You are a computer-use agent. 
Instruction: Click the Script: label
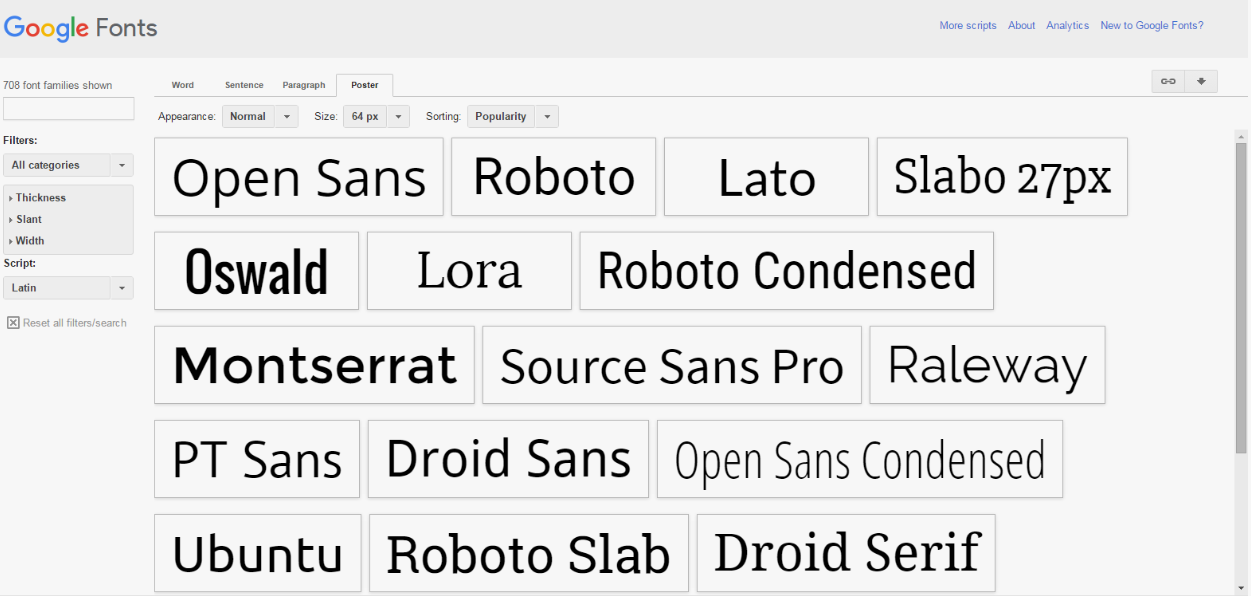click(19, 264)
